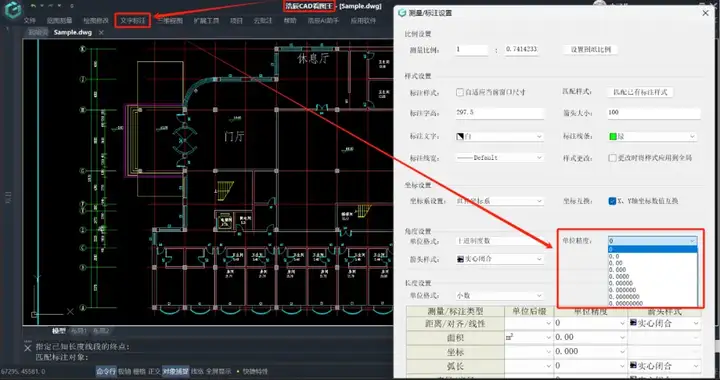Expand the 箭头样式 实心闭合 dropdown
720x380 pixels.
pos(500,259)
